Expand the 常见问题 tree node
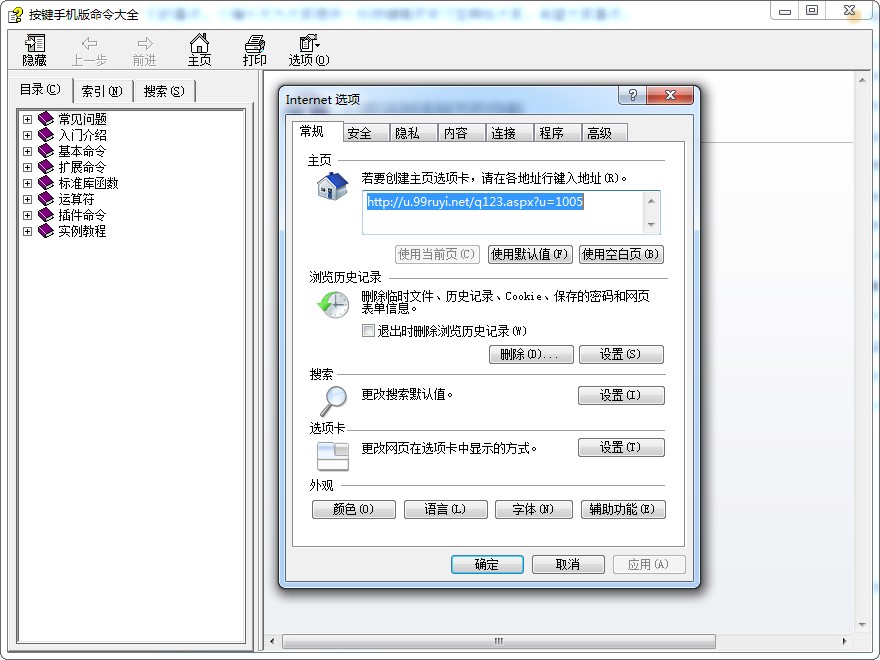Screen dimensions: 880x660 (x=27, y=119)
